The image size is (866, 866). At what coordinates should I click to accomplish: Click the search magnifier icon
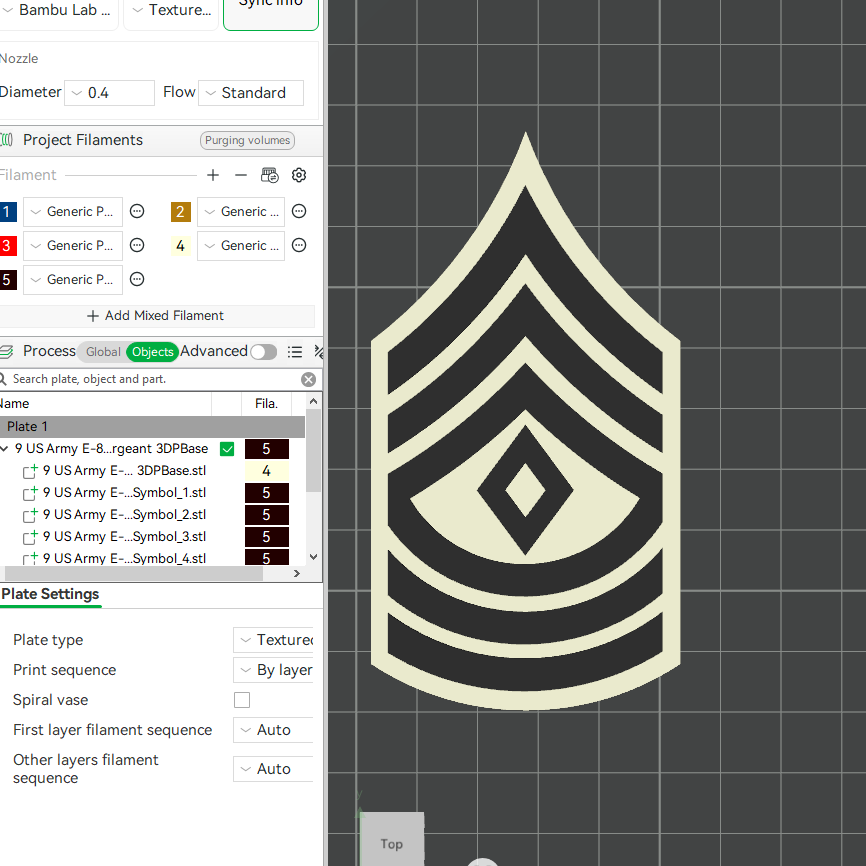(3, 379)
